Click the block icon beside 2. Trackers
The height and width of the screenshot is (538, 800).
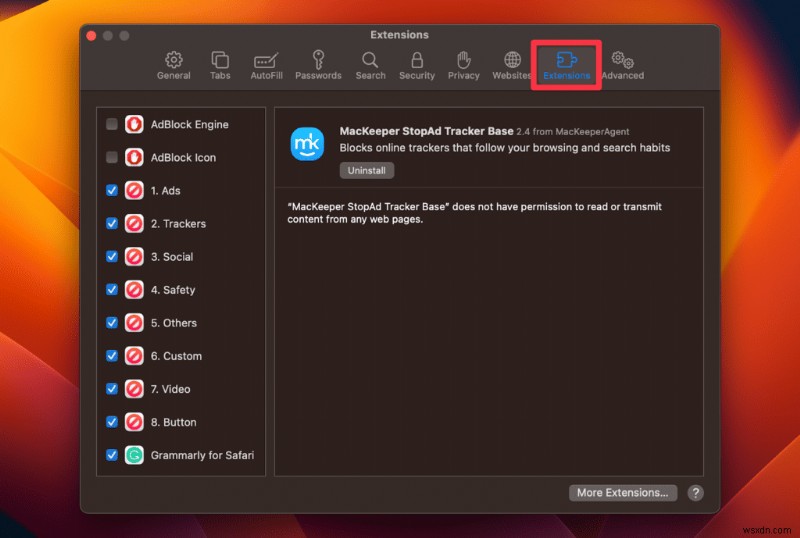134,224
